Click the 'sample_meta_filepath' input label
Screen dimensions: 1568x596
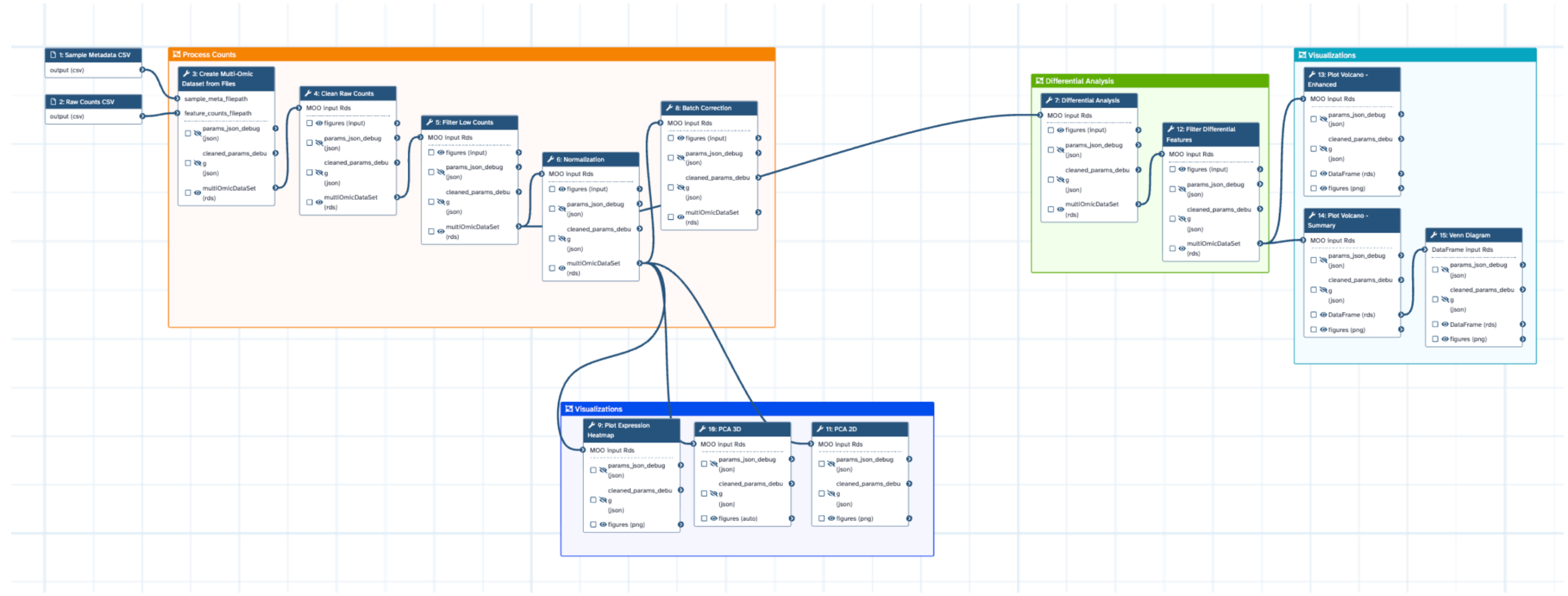[215, 98]
